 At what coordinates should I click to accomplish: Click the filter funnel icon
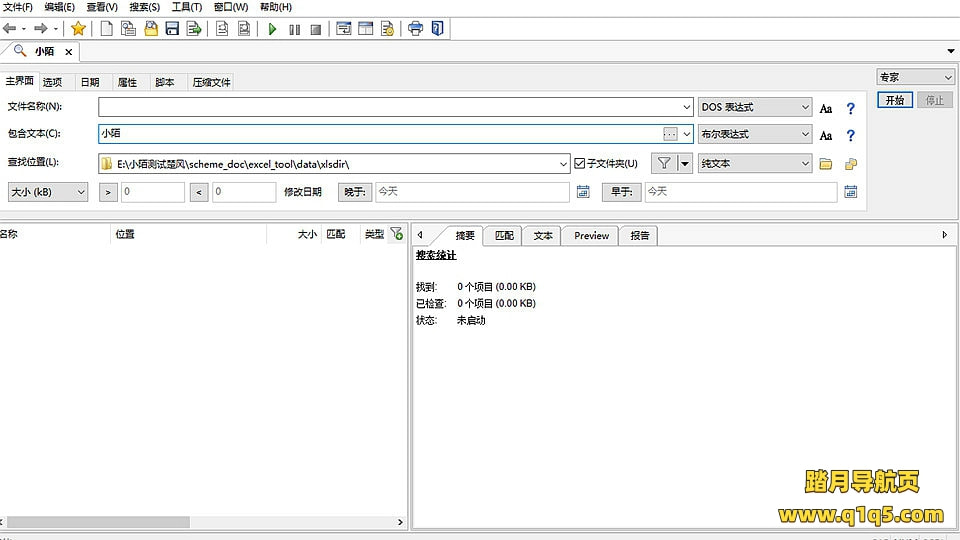[664, 163]
